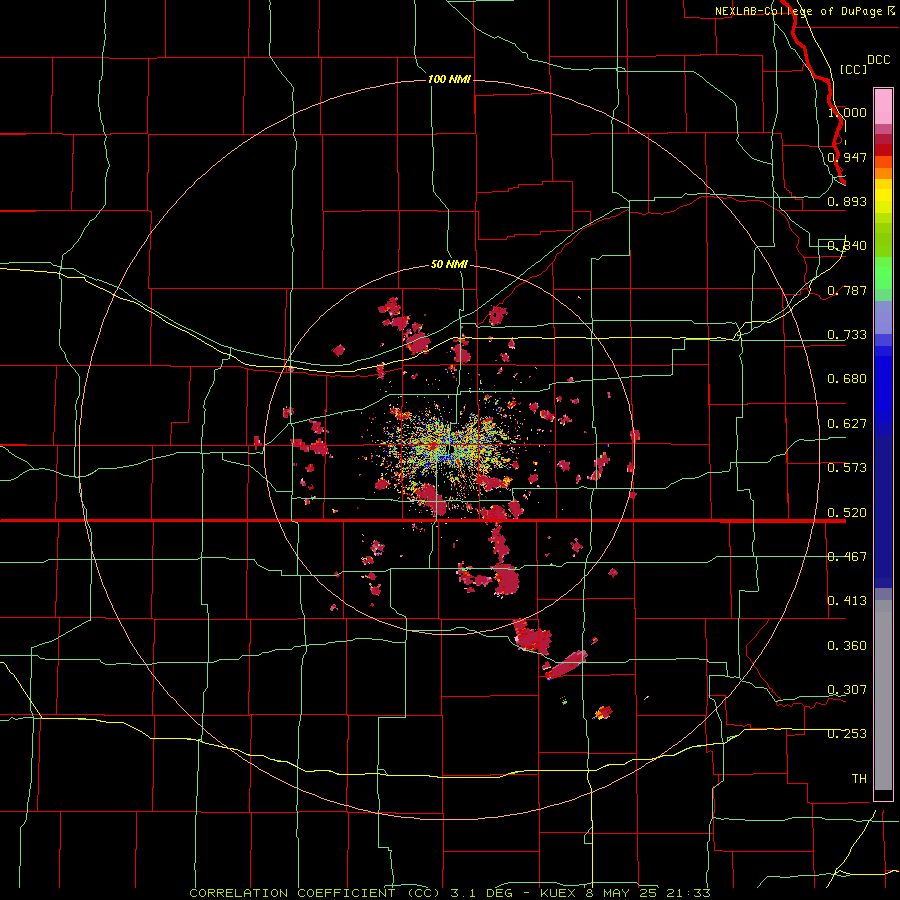900x900 pixels.
Task: Select the 0.733 legend value
Action: pyautogui.click(x=847, y=335)
